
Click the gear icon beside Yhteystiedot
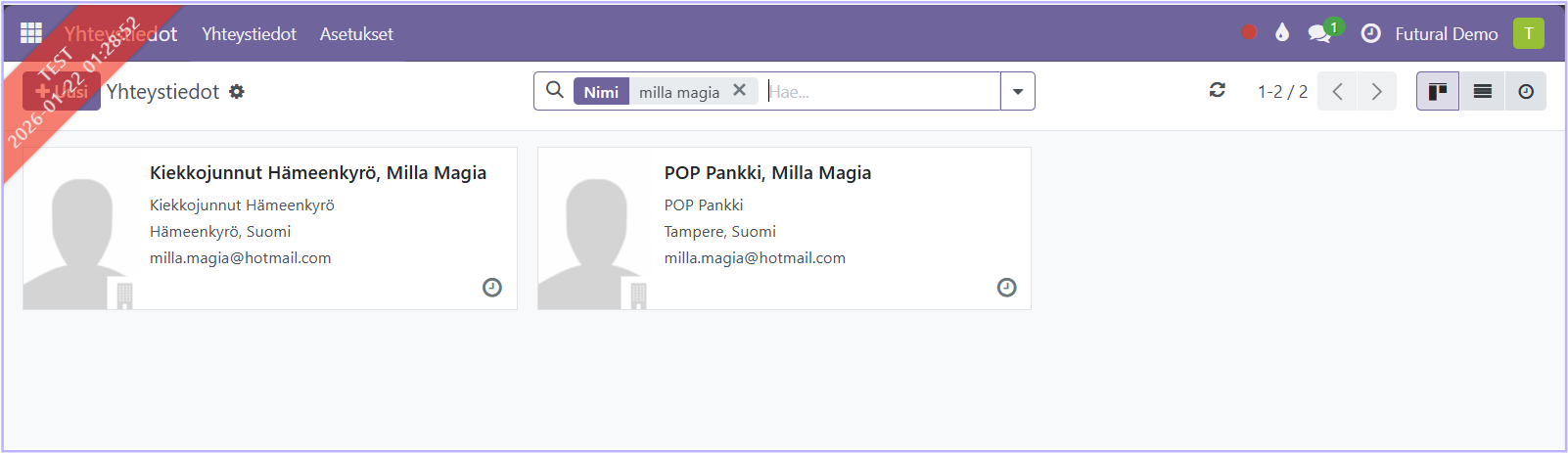click(237, 92)
